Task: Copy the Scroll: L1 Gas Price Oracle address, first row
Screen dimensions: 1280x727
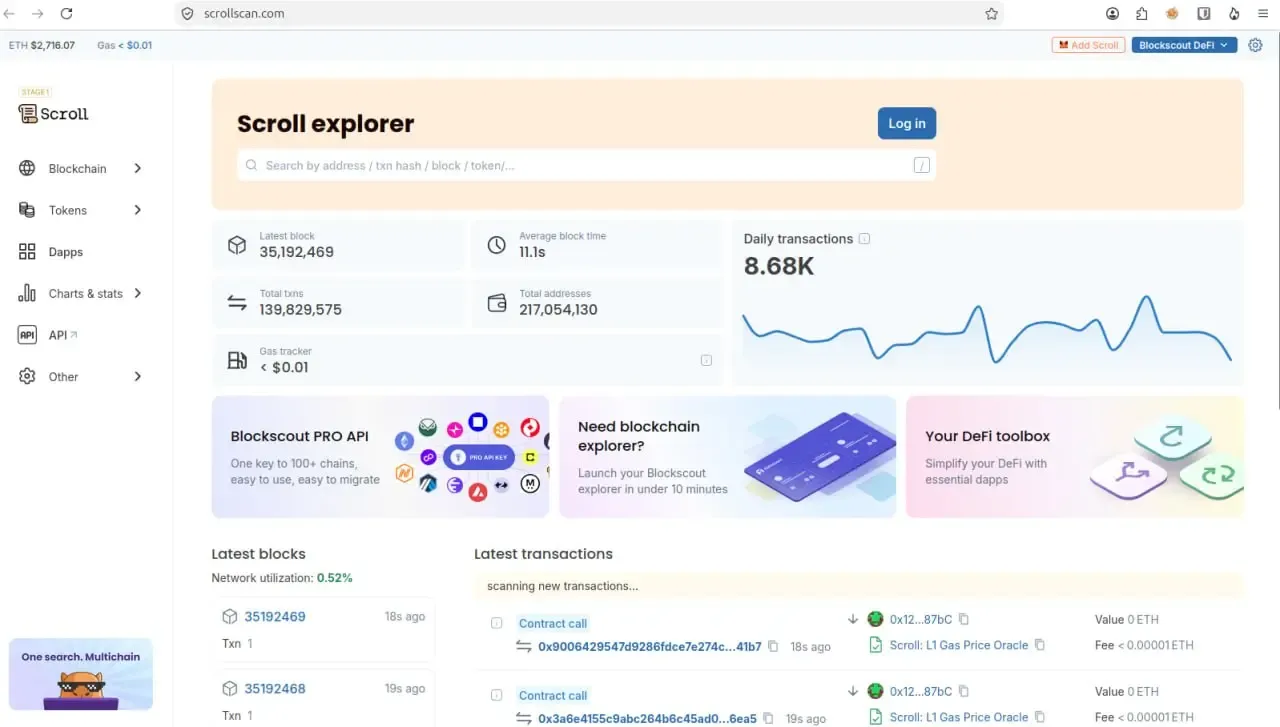Action: coord(1040,645)
